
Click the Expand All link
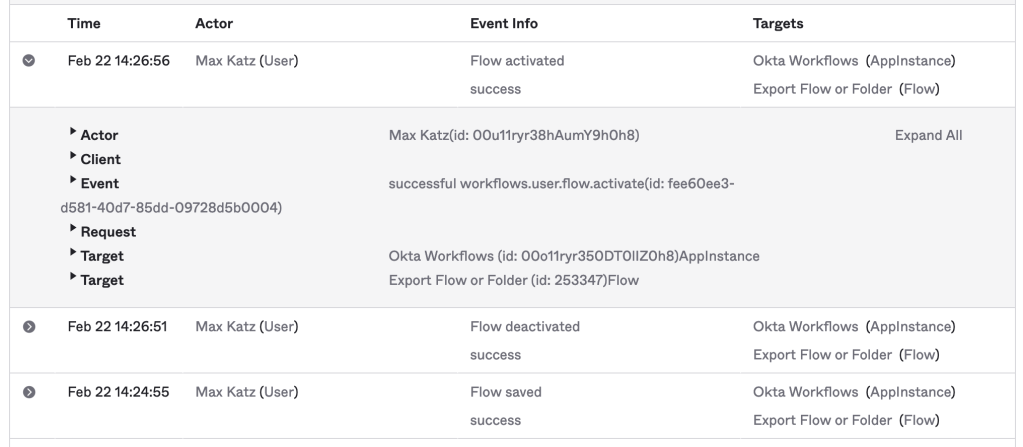tap(928, 135)
